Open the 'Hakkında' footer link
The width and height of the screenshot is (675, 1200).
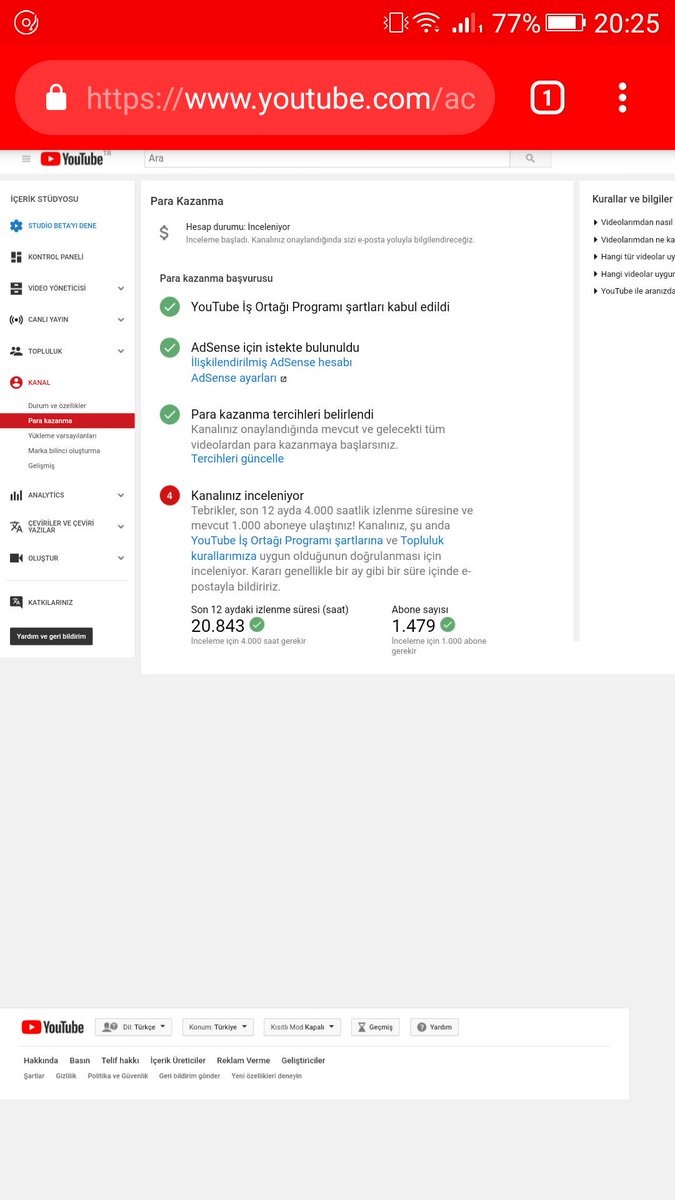point(41,1060)
